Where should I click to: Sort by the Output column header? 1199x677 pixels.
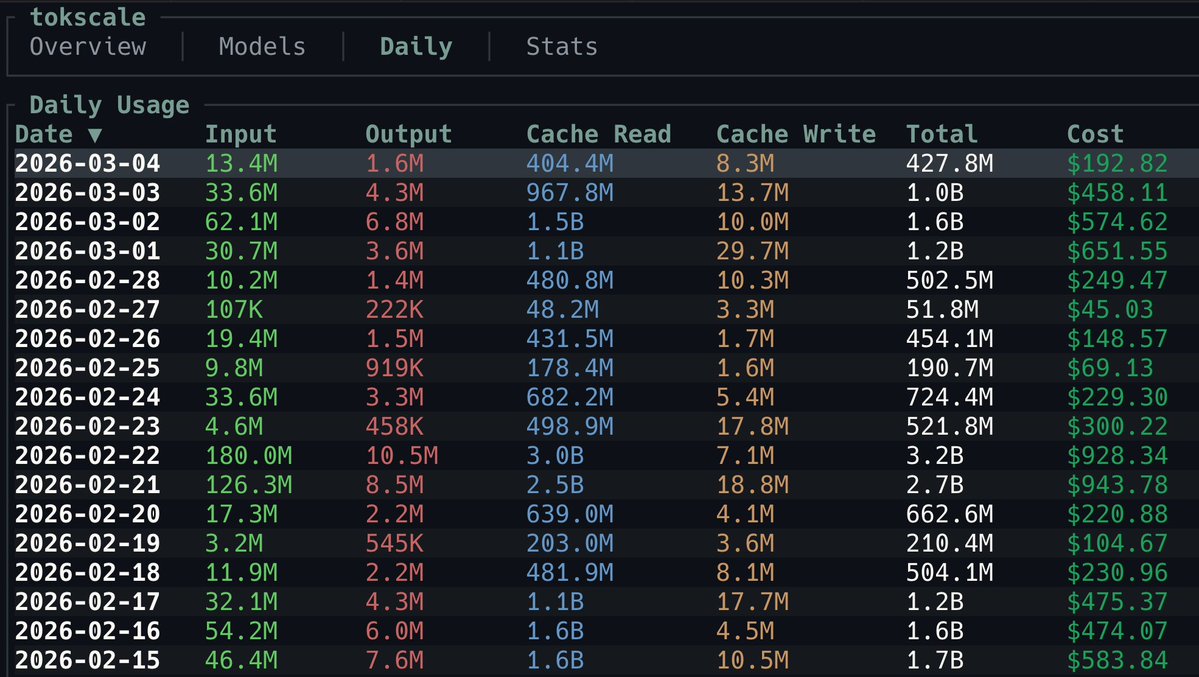click(408, 135)
